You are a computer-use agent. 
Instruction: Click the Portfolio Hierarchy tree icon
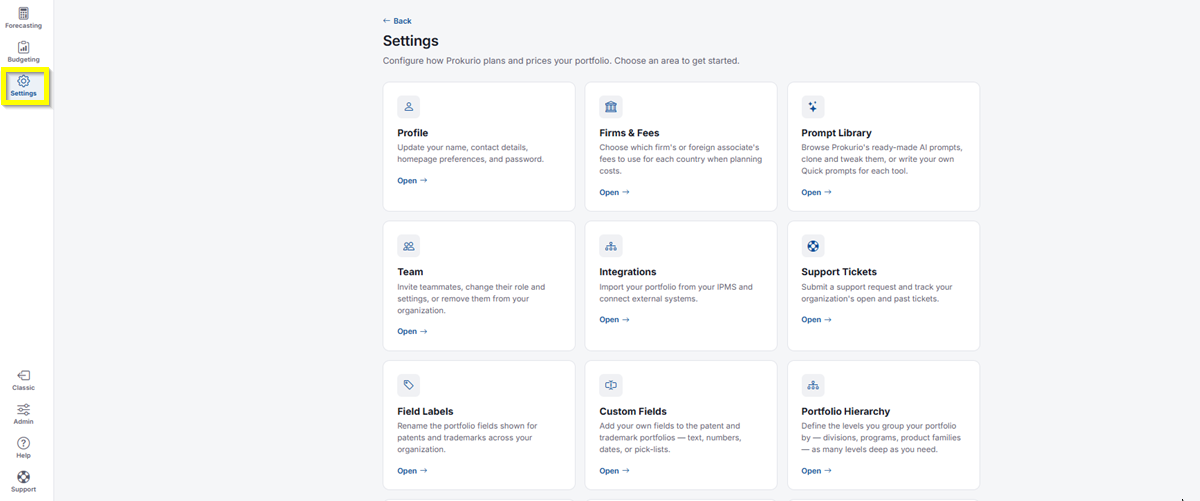(x=813, y=385)
